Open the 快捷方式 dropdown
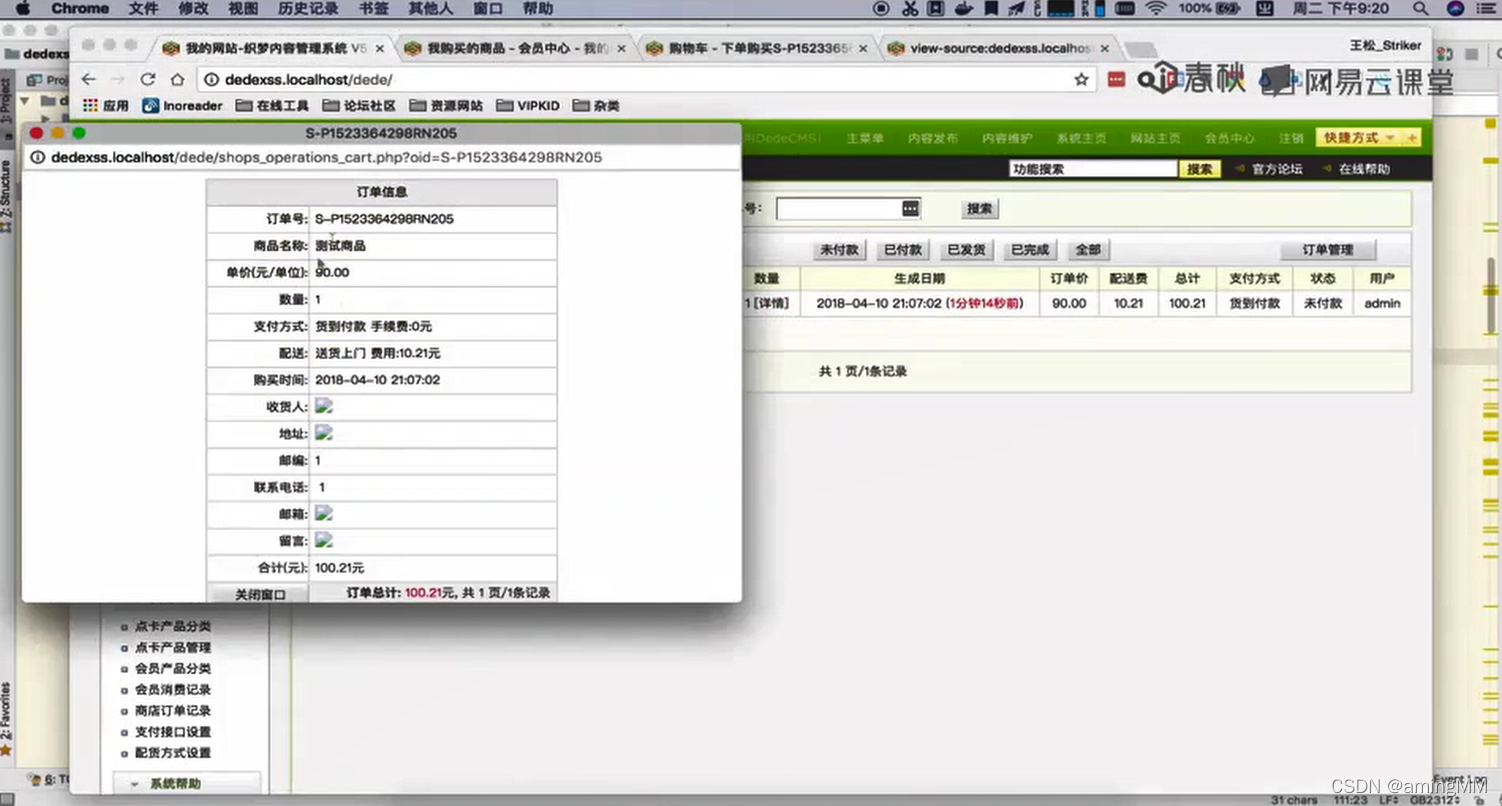The image size is (1502, 806). tap(1359, 138)
